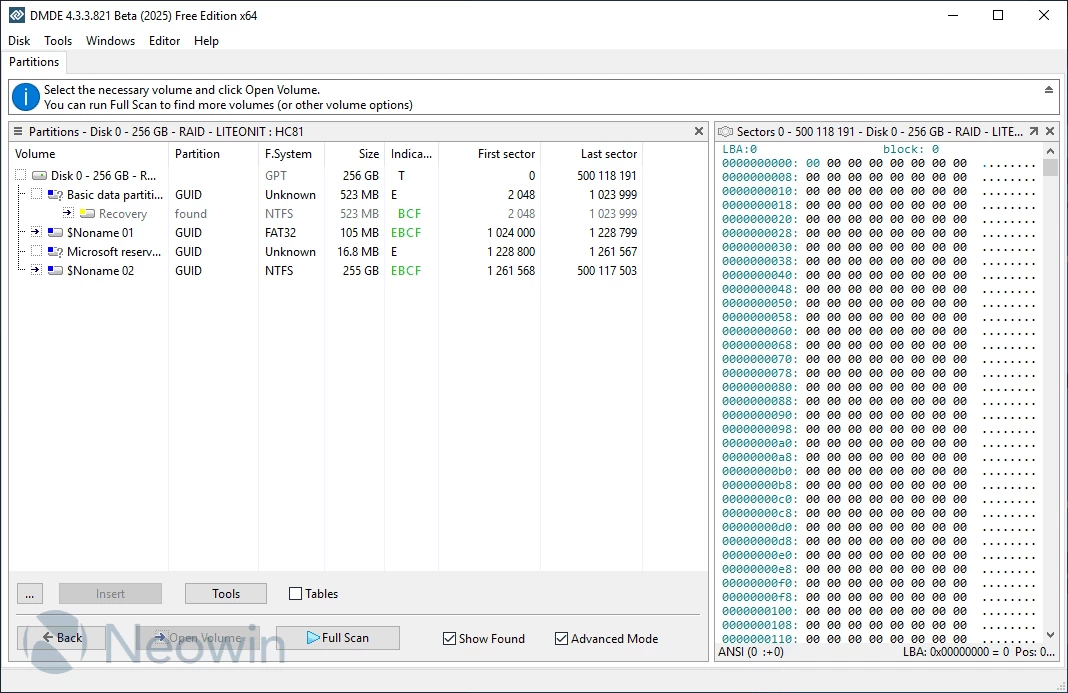Viewport: 1068px width, 693px height.
Task: Collapse the hint bar with its eject-style arrow
Action: click(1048, 90)
